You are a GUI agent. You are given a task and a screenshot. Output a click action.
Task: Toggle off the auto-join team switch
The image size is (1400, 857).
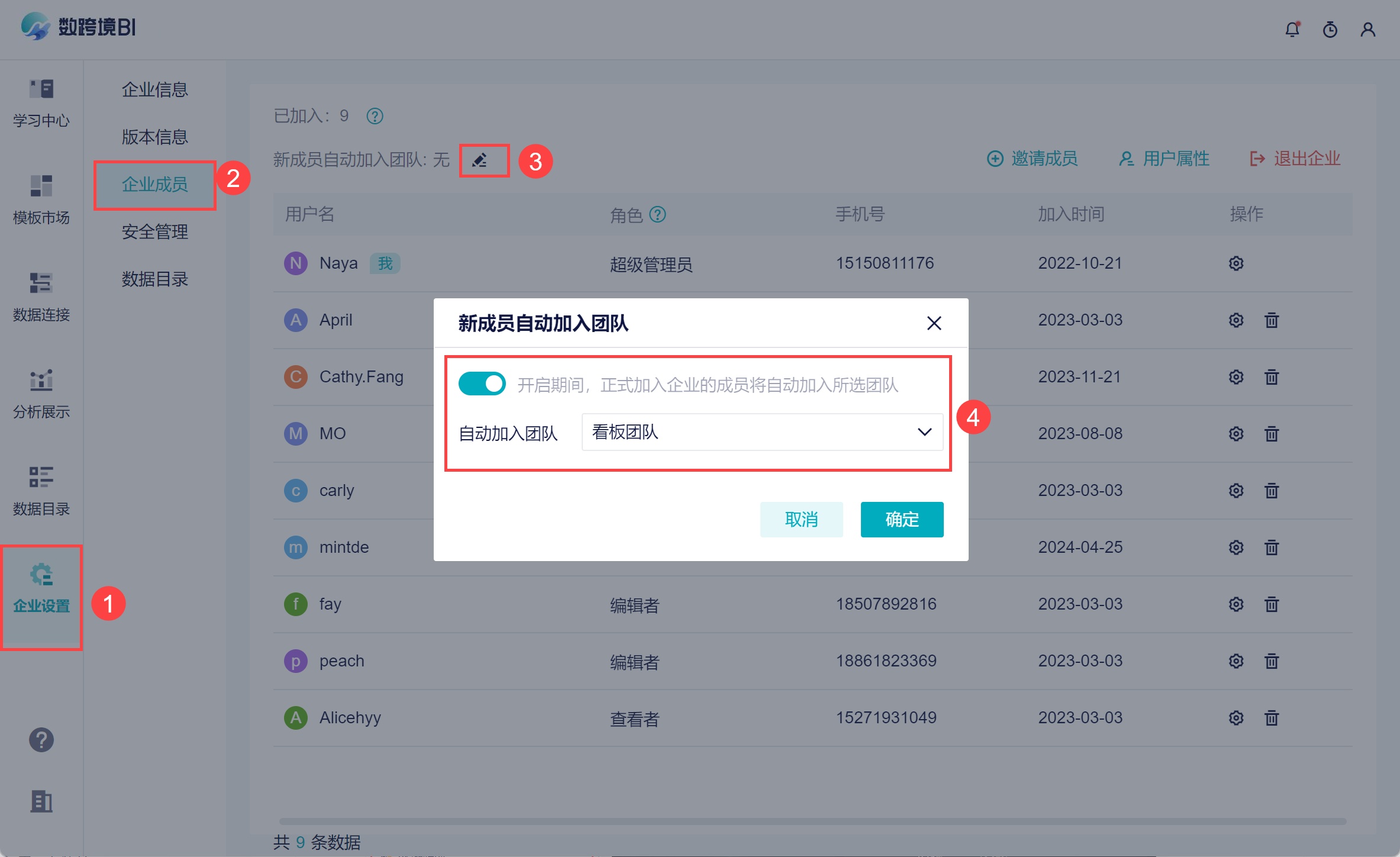[482, 384]
